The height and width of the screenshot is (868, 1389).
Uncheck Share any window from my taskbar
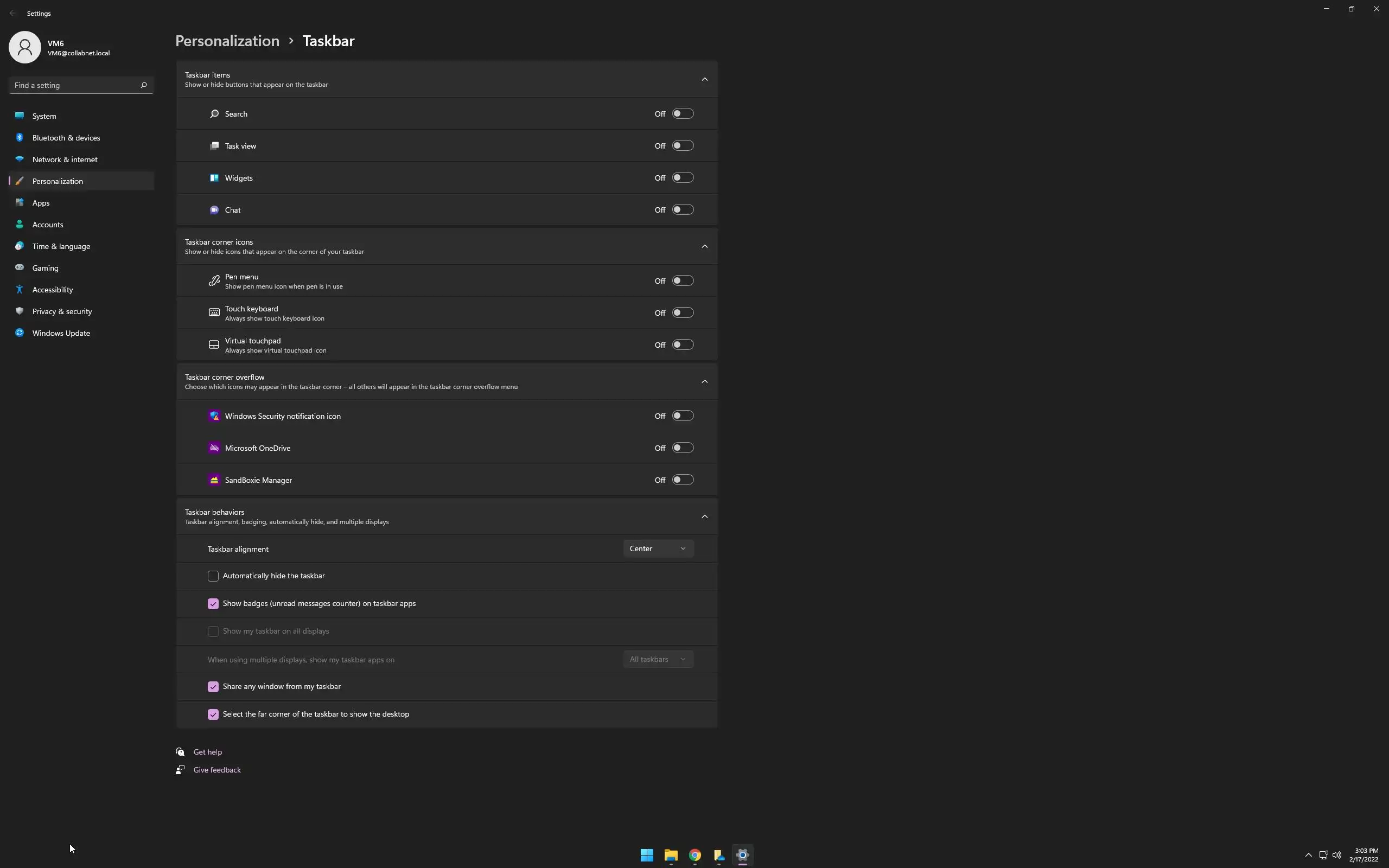pos(213,687)
